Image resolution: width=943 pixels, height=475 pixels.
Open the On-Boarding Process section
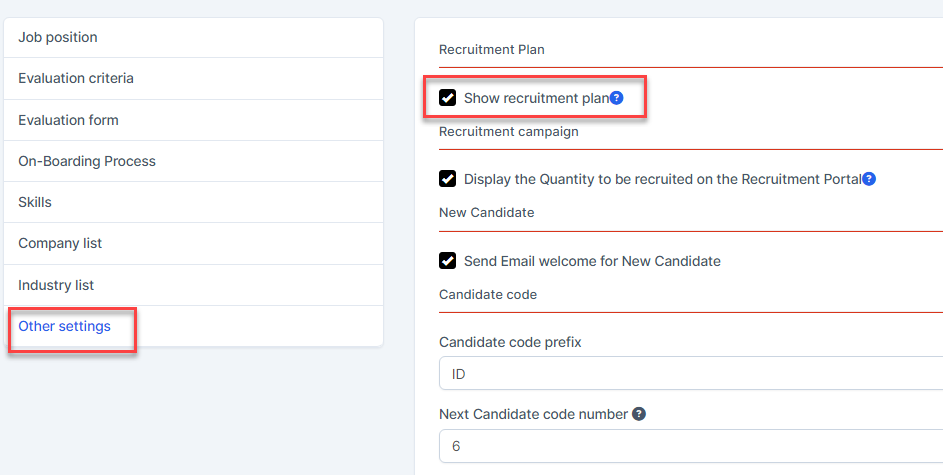87,161
